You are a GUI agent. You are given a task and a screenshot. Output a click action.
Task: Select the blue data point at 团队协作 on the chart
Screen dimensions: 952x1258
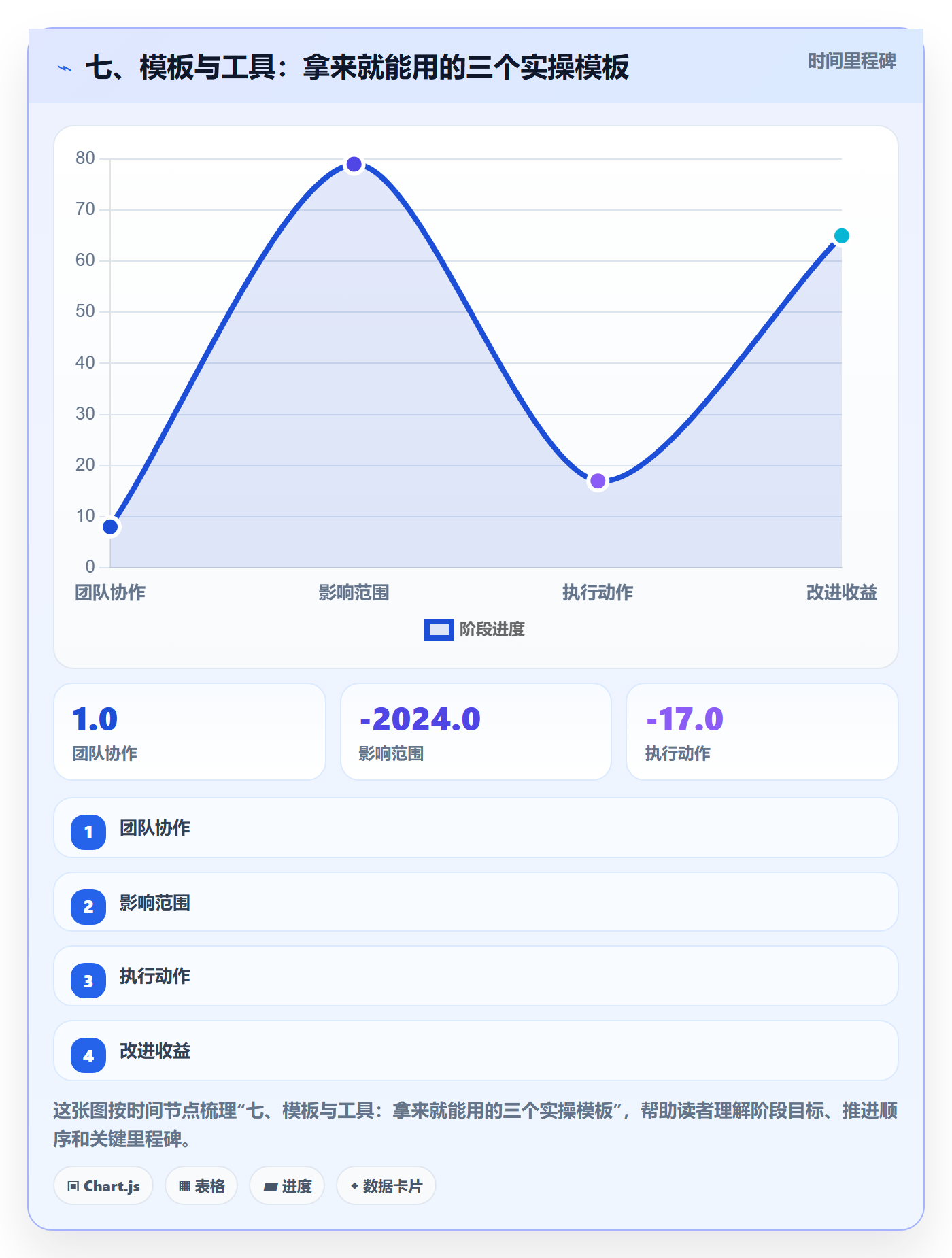110,527
